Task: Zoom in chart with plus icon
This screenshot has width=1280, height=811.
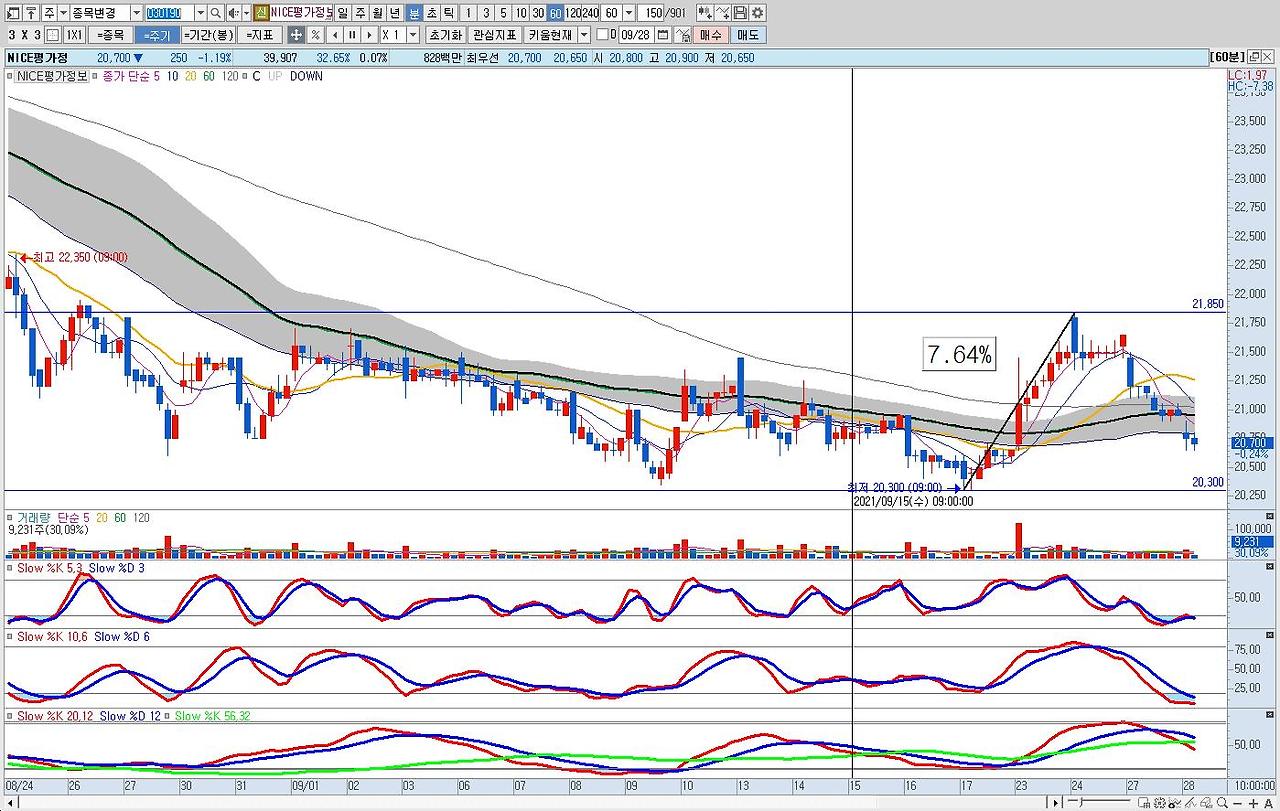Action: coord(1252,803)
